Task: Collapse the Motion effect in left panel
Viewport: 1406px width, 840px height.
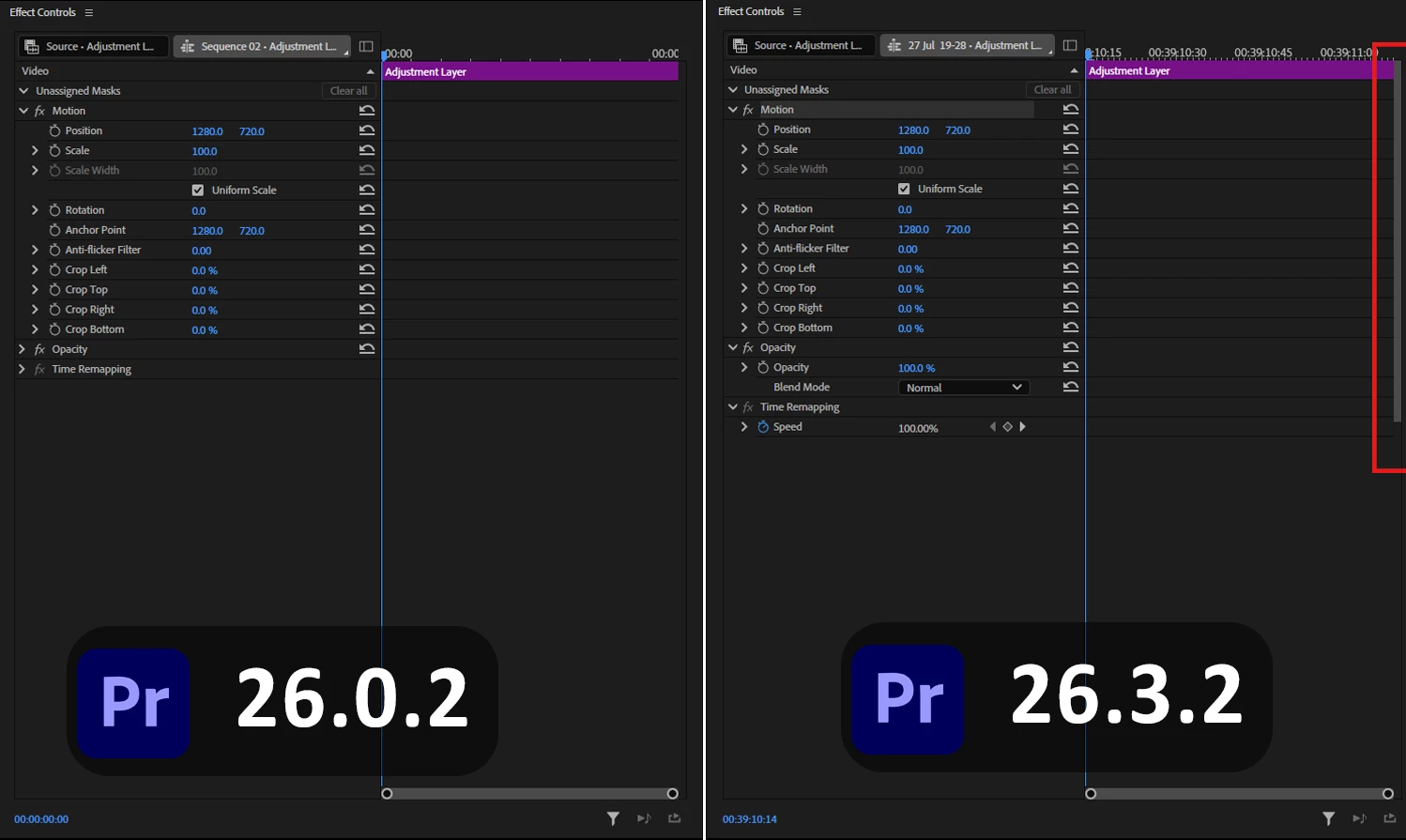Action: tap(23, 111)
